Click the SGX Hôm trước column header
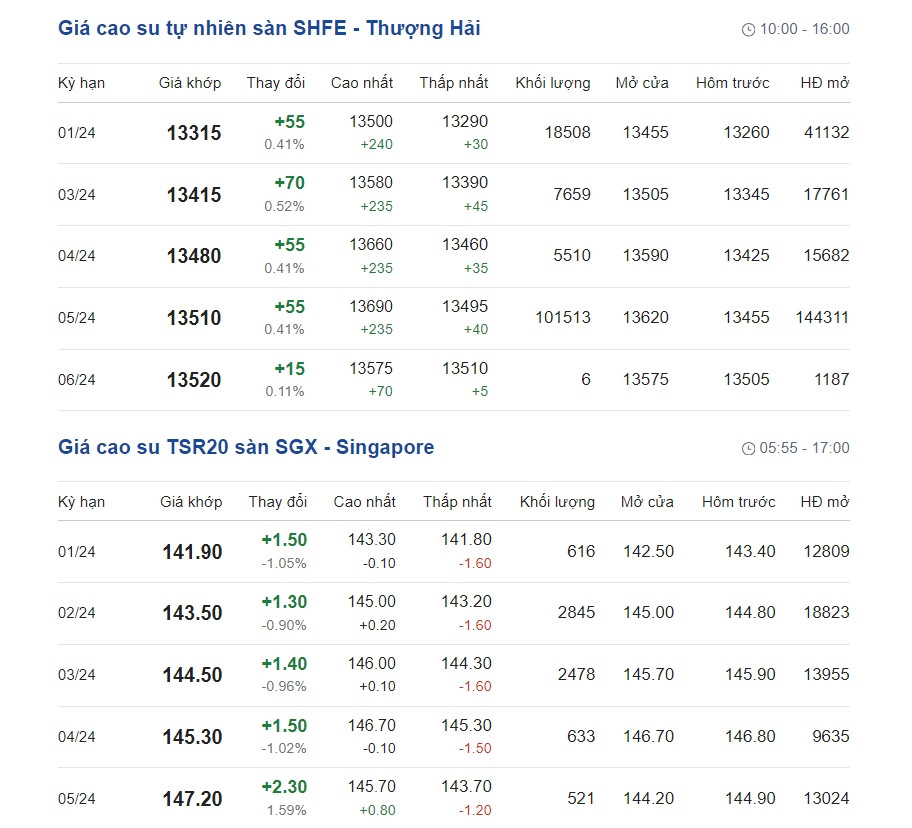Viewport: 912px width, 828px height. pyautogui.click(x=739, y=502)
